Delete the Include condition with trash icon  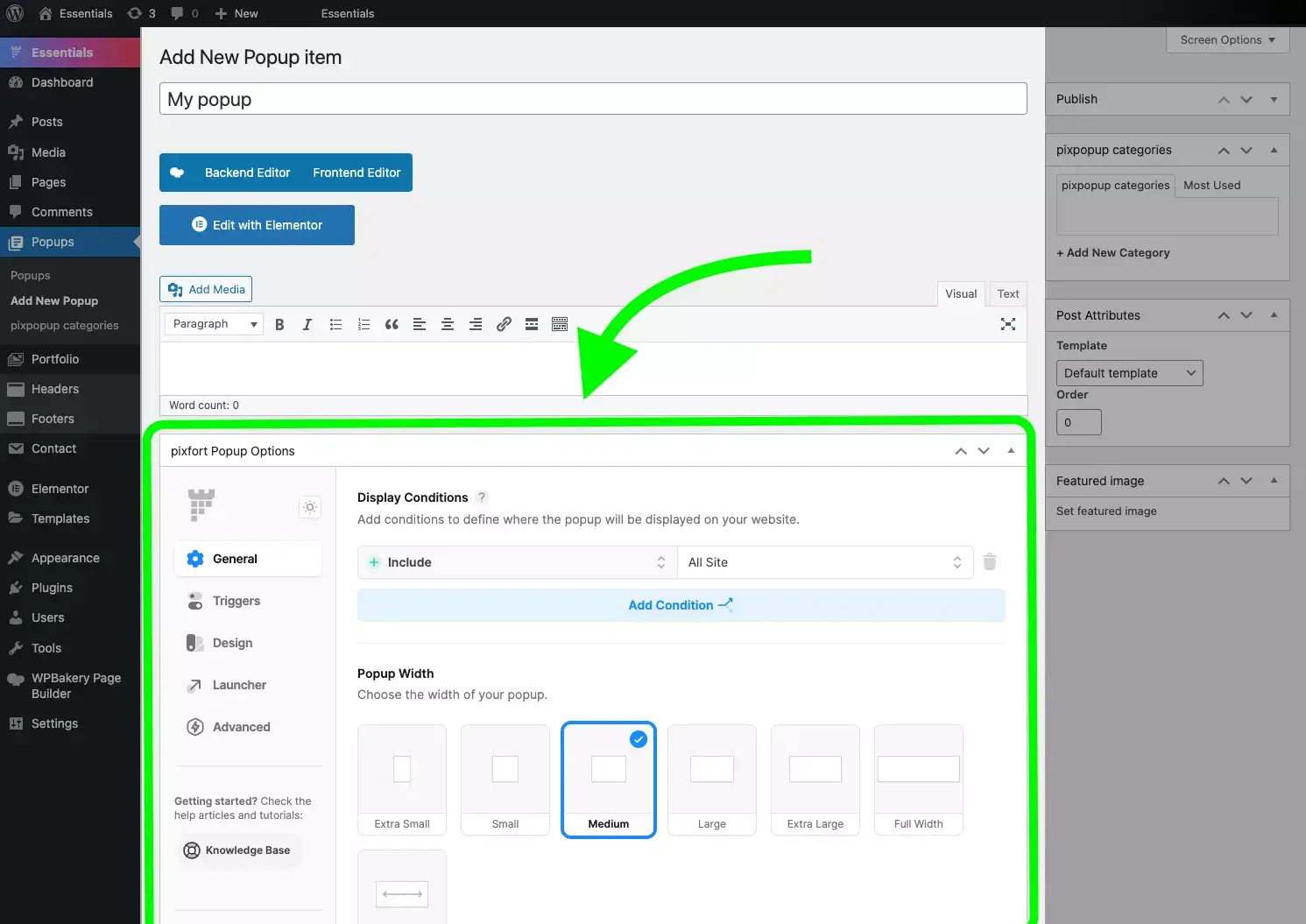point(990,562)
